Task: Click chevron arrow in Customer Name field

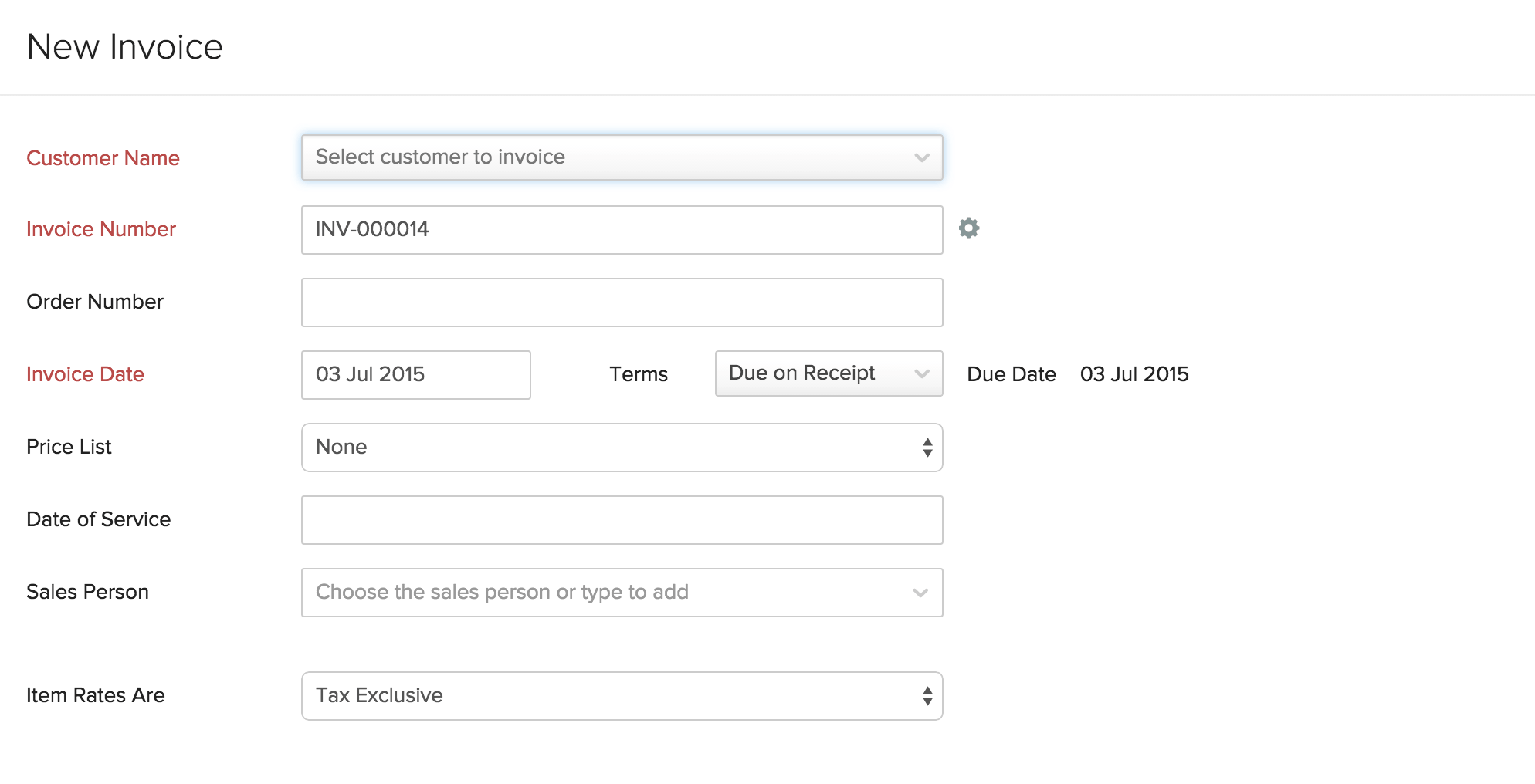Action: pyautogui.click(x=921, y=157)
